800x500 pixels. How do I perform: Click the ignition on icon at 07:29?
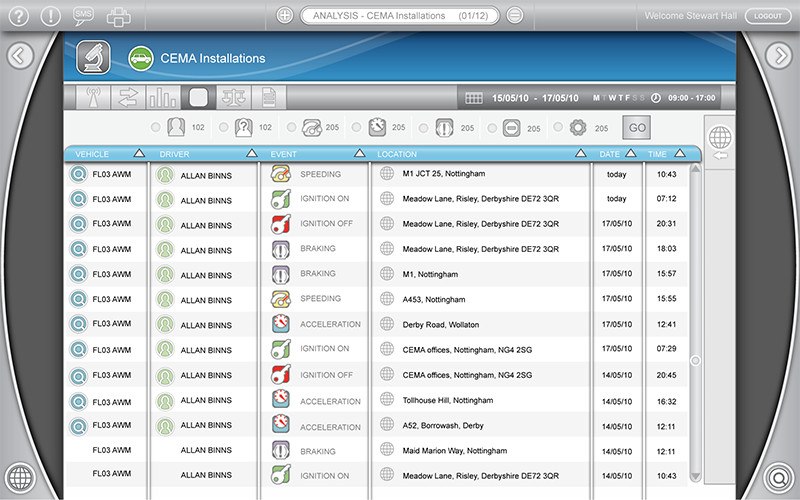pyautogui.click(x=281, y=349)
